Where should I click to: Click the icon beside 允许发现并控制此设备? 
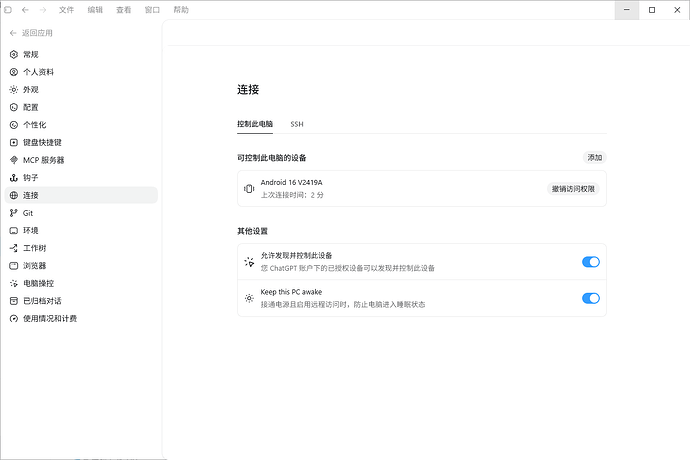[x=249, y=262]
